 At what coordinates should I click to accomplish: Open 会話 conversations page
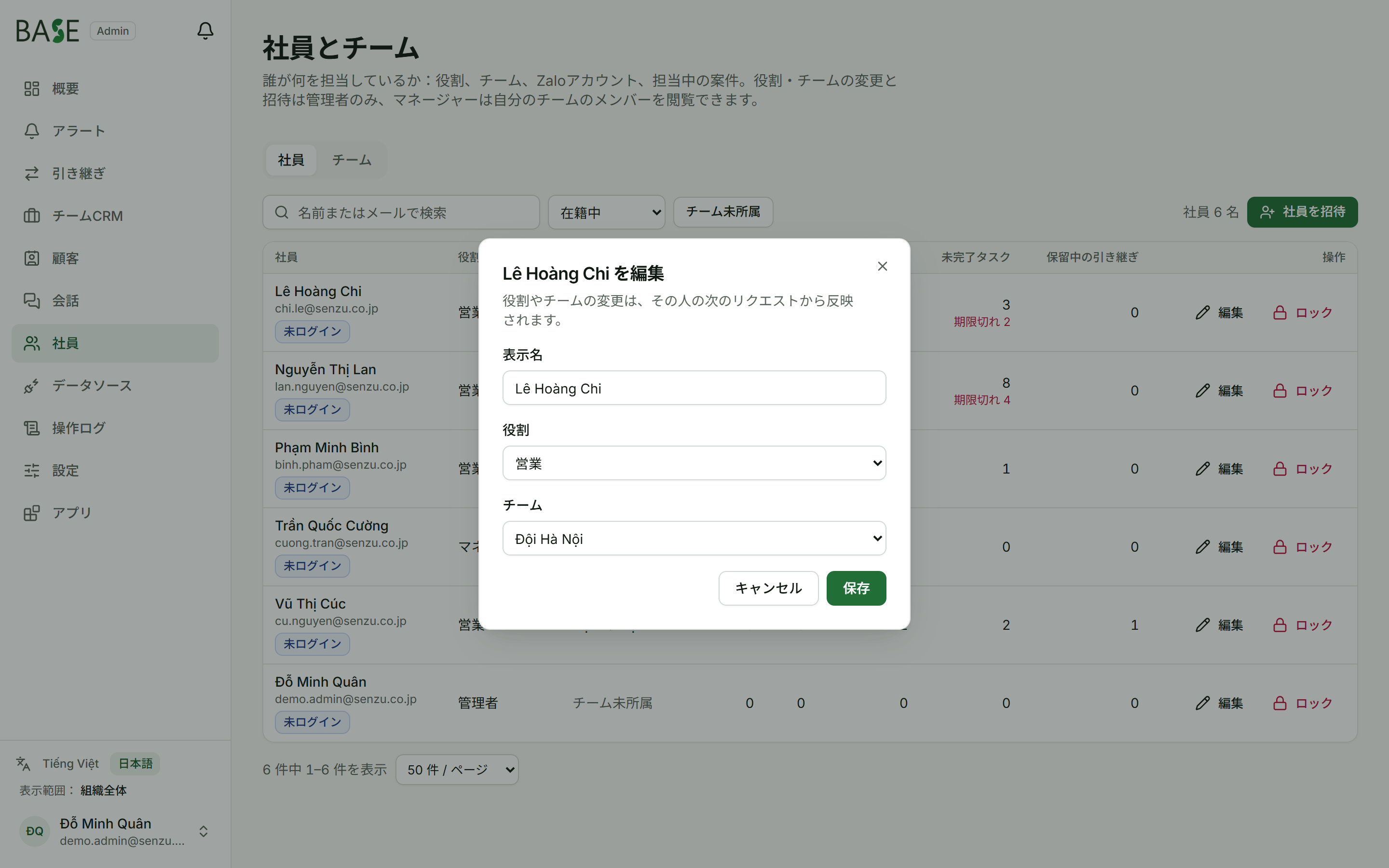115,301
